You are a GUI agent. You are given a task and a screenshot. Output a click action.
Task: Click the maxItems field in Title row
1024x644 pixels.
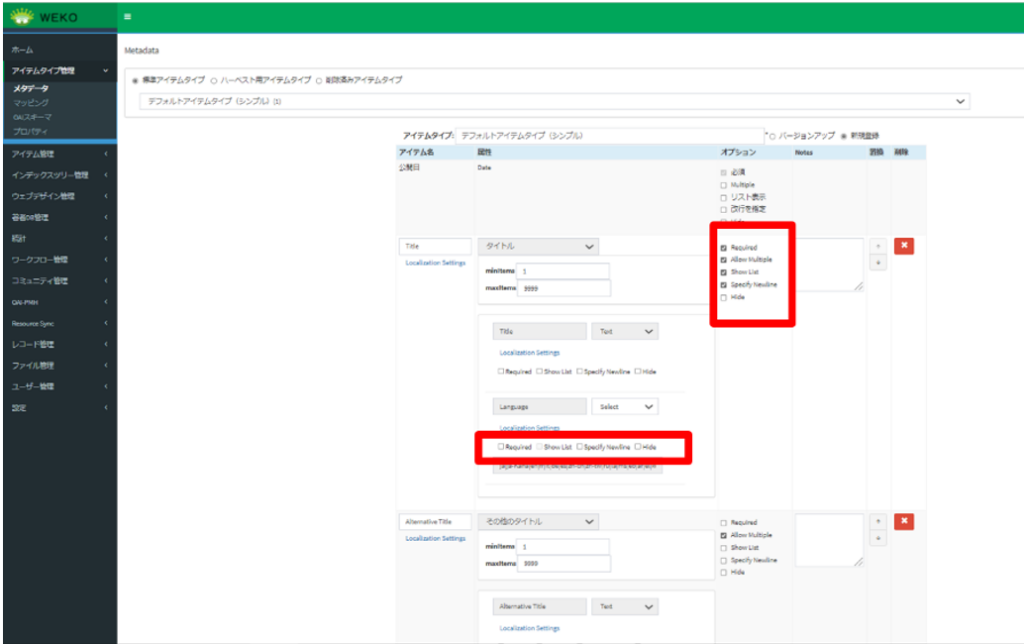click(x=562, y=289)
